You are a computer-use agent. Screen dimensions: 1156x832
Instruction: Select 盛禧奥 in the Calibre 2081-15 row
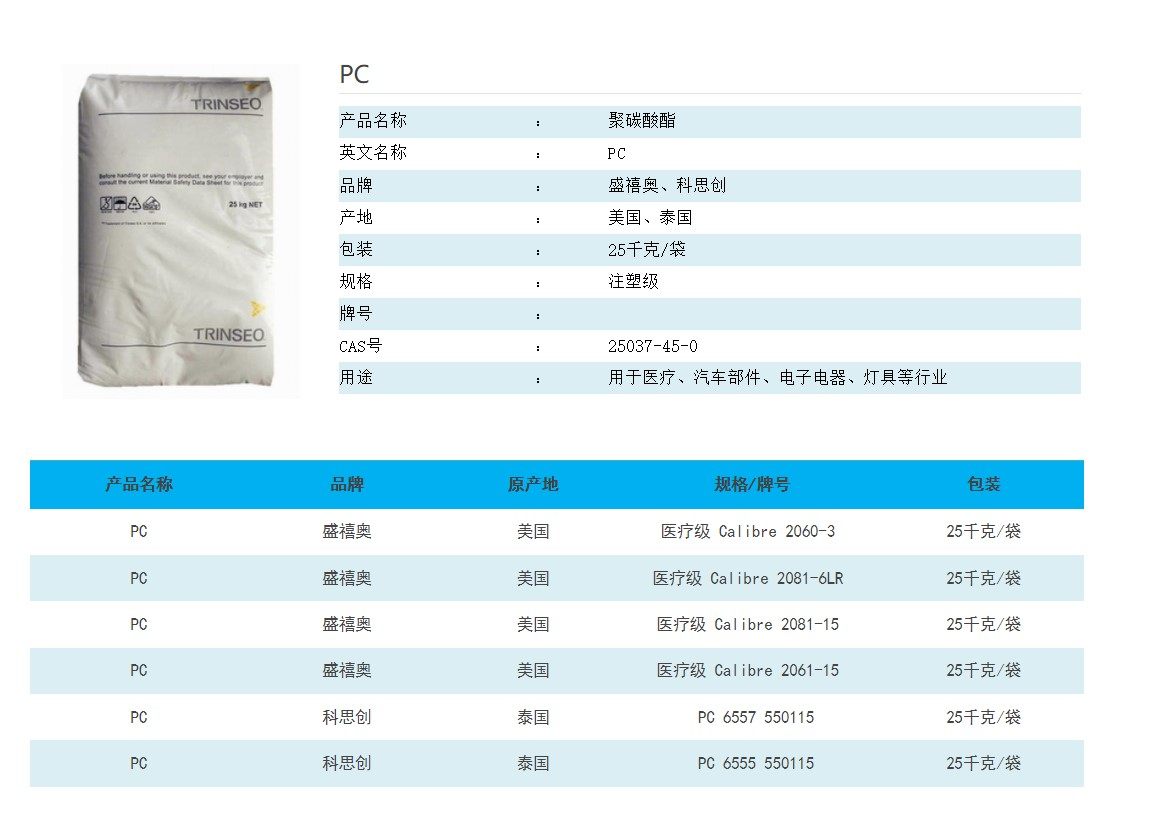(x=347, y=624)
